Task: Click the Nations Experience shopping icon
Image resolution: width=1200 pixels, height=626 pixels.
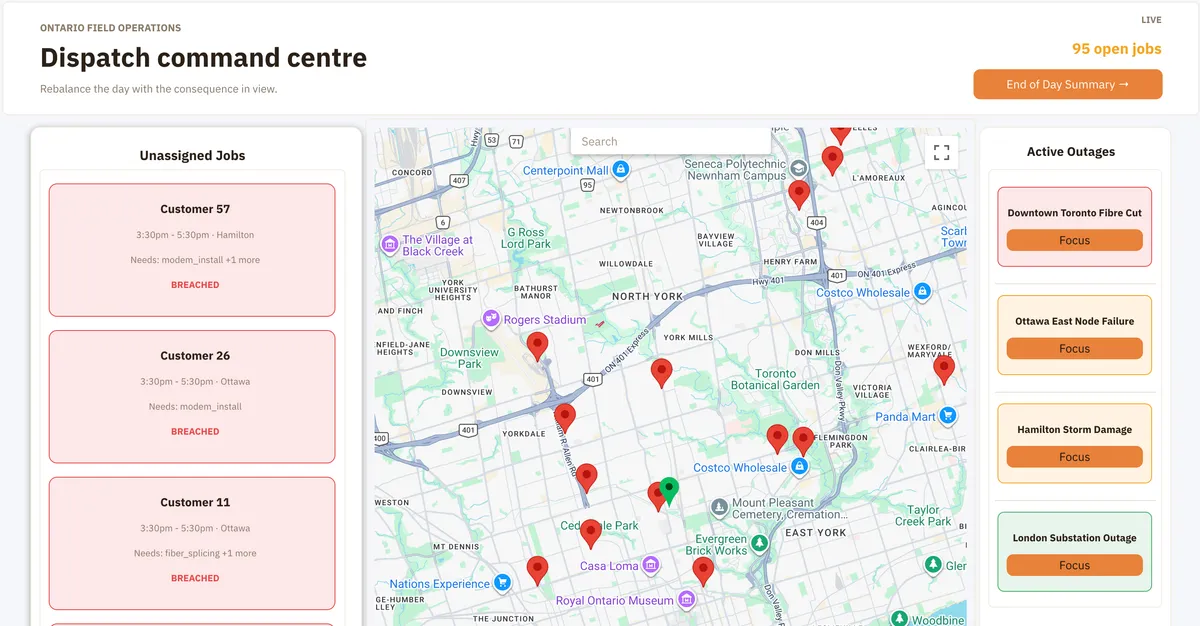Action: point(503,583)
